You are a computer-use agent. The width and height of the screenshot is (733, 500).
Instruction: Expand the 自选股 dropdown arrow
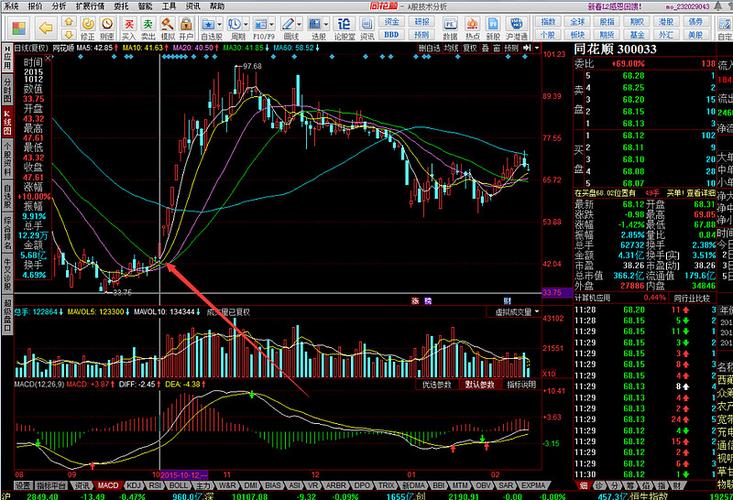(219, 24)
